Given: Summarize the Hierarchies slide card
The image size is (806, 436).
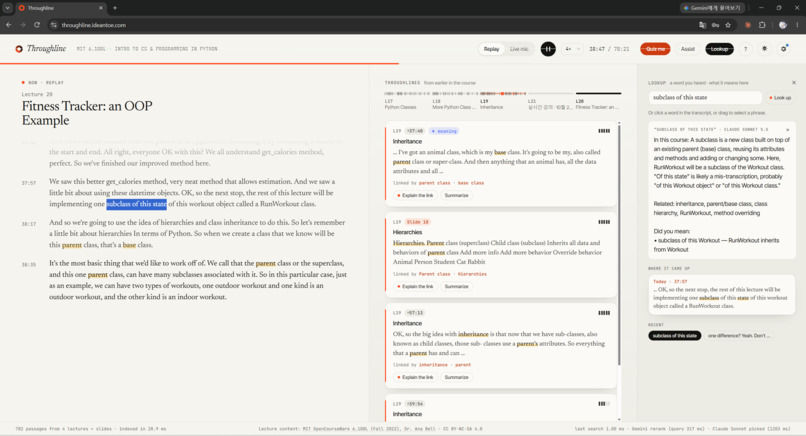Looking at the screenshot, I should 456,286.
